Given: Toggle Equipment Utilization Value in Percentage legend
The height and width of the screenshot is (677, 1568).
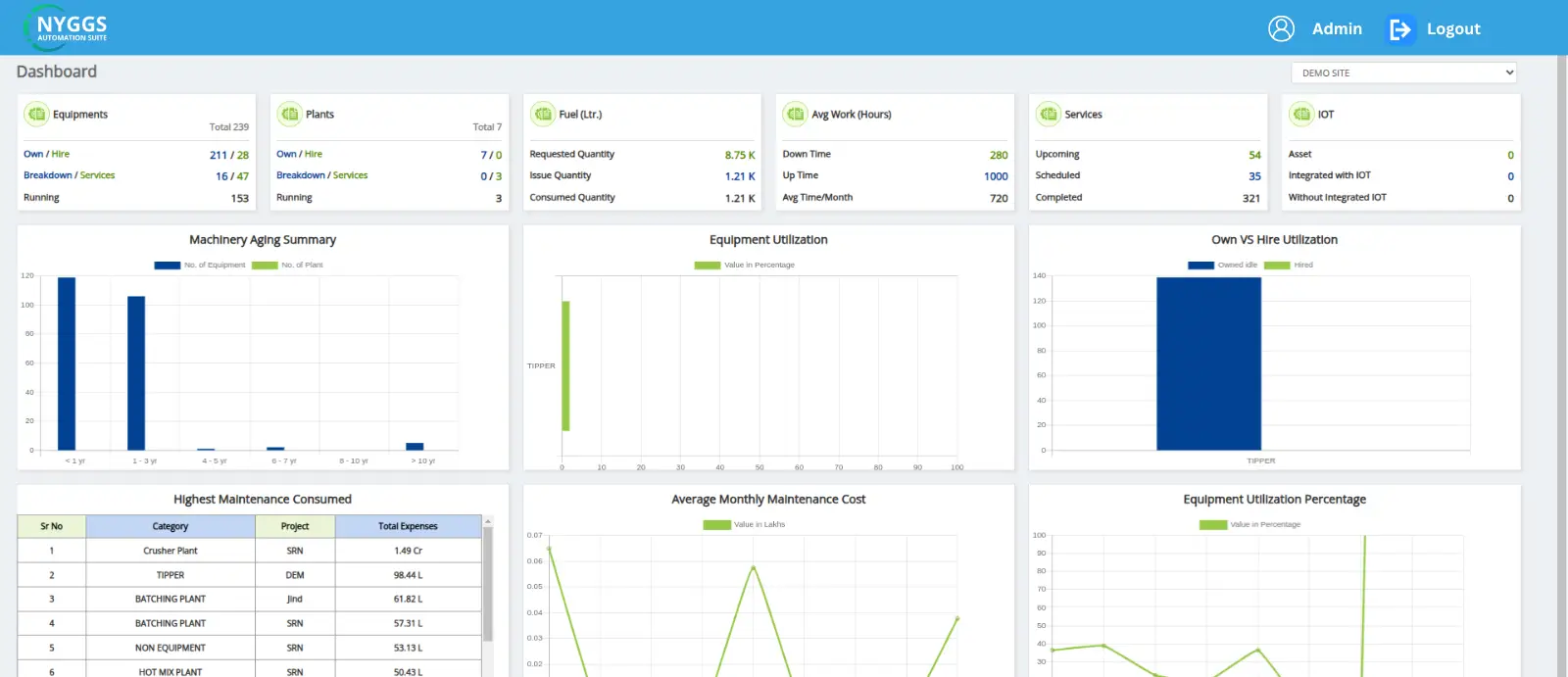Looking at the screenshot, I should (708, 265).
